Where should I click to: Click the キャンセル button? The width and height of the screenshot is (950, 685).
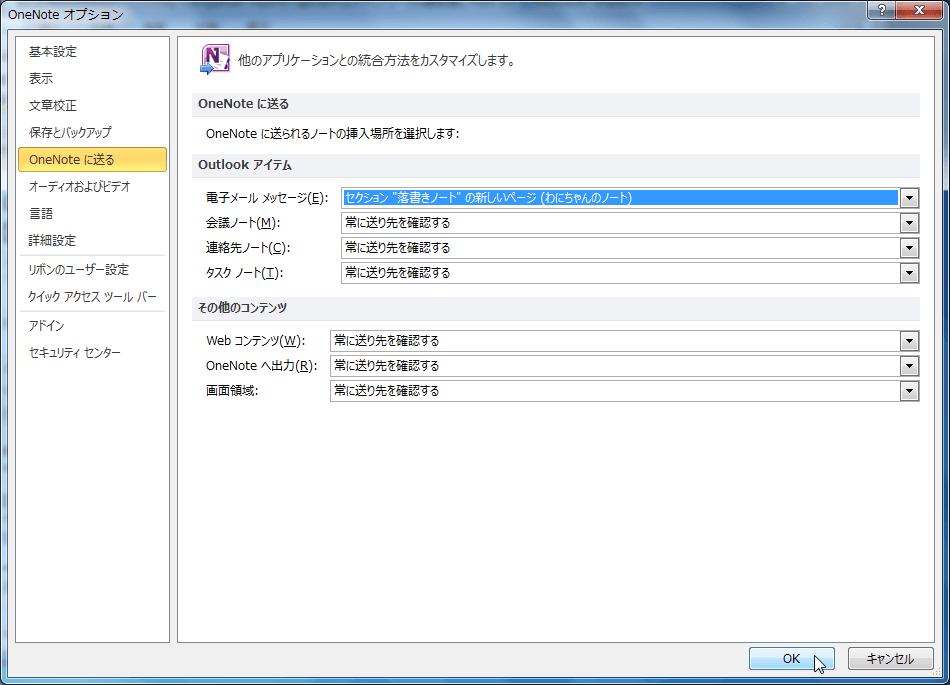889,658
